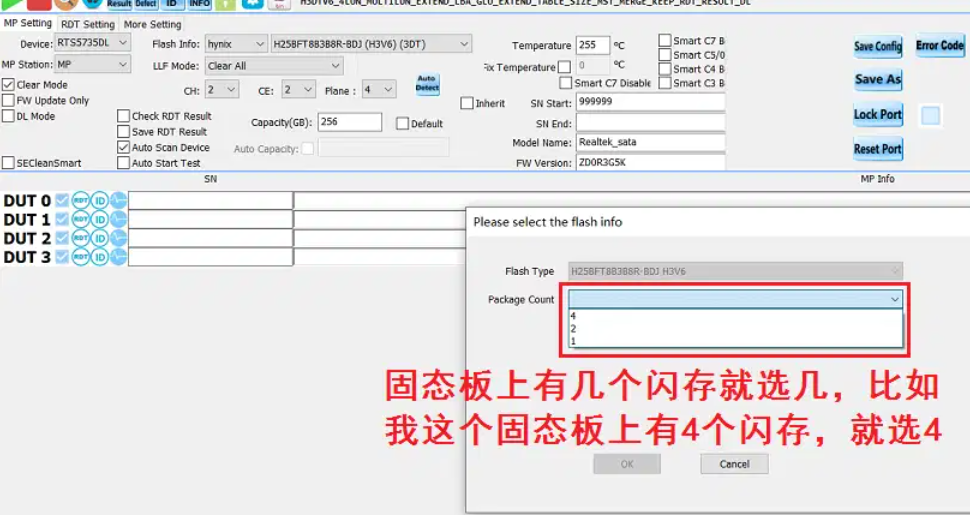Viewport: 970px width, 515px height.
Task: Enable Check RDT Result
Action: click(x=123, y=116)
